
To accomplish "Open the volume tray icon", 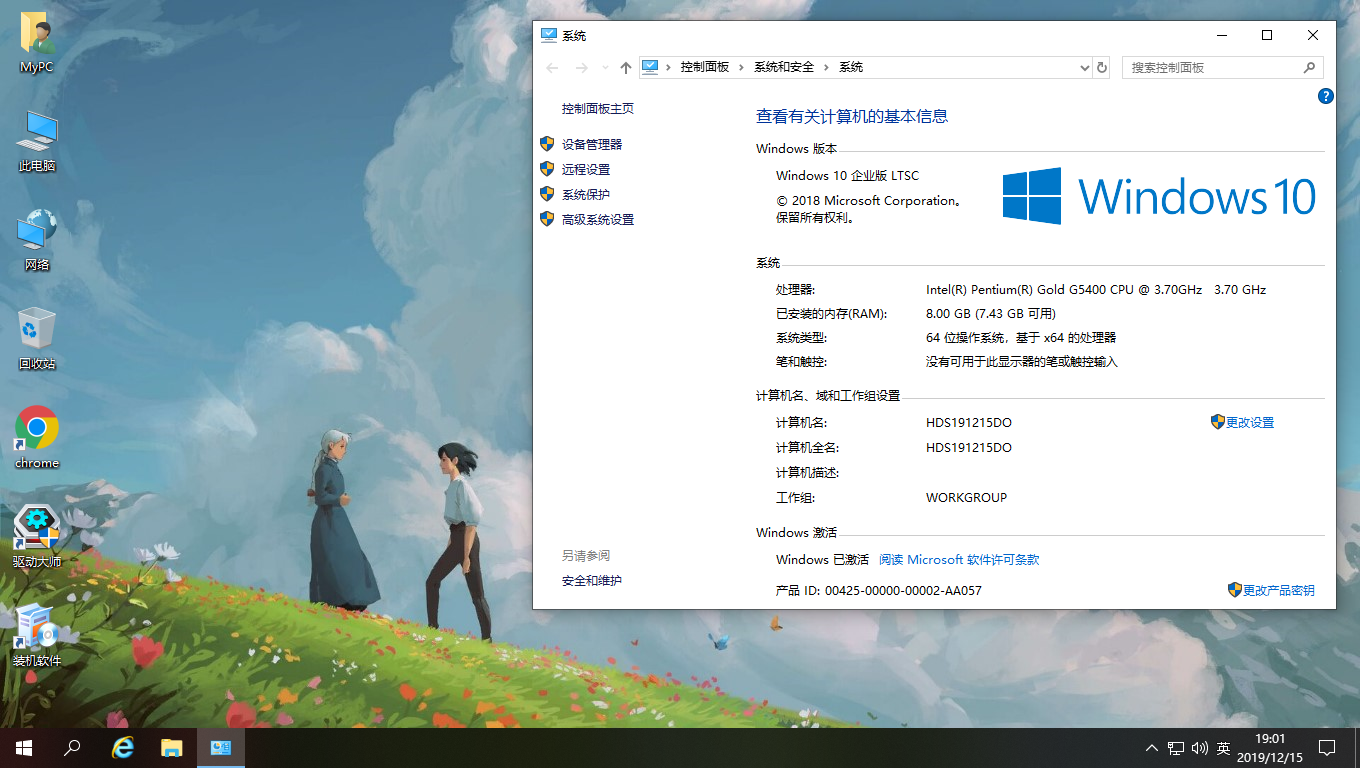I will (x=1199, y=747).
